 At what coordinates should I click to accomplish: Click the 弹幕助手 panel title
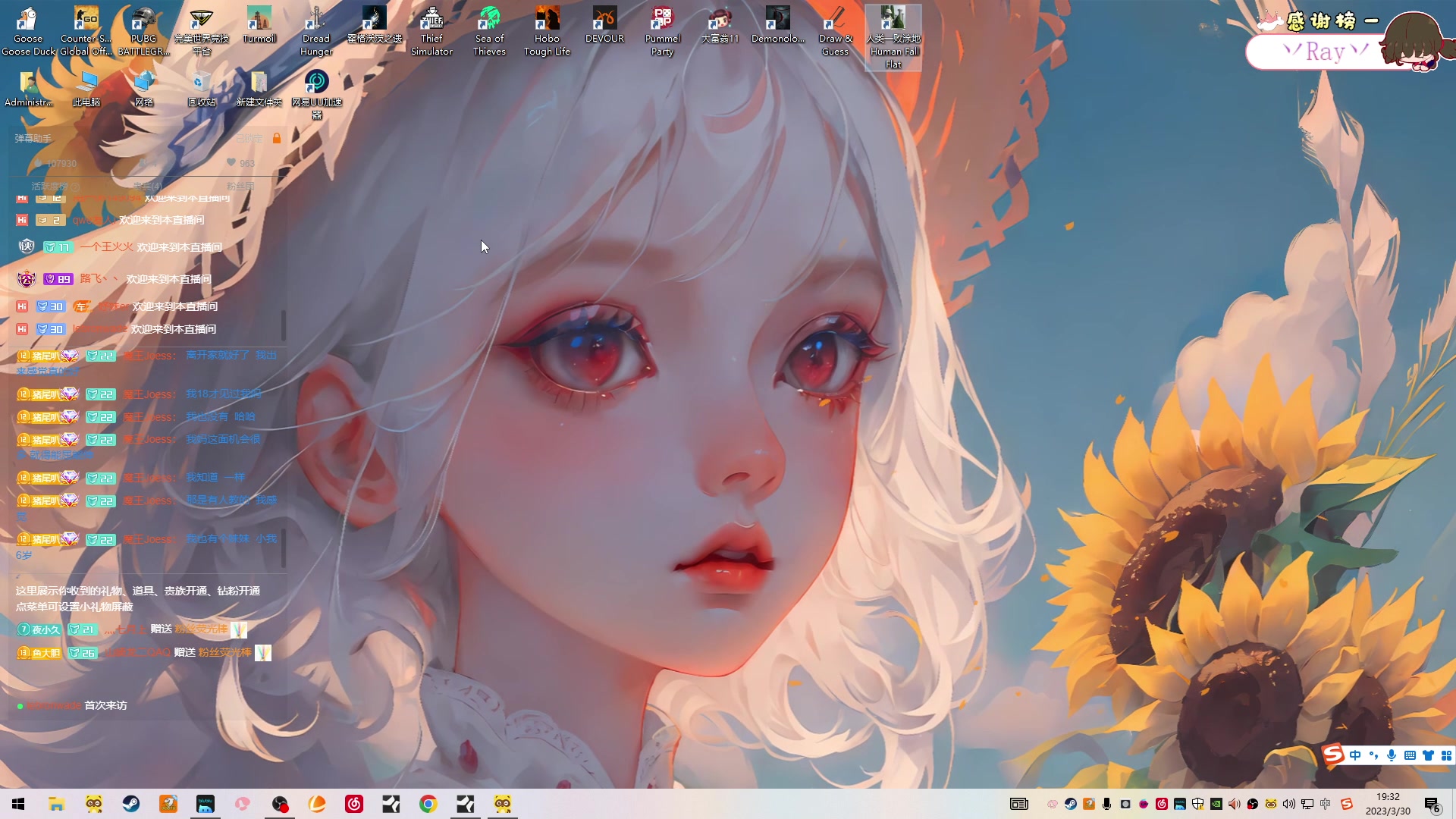tap(33, 138)
